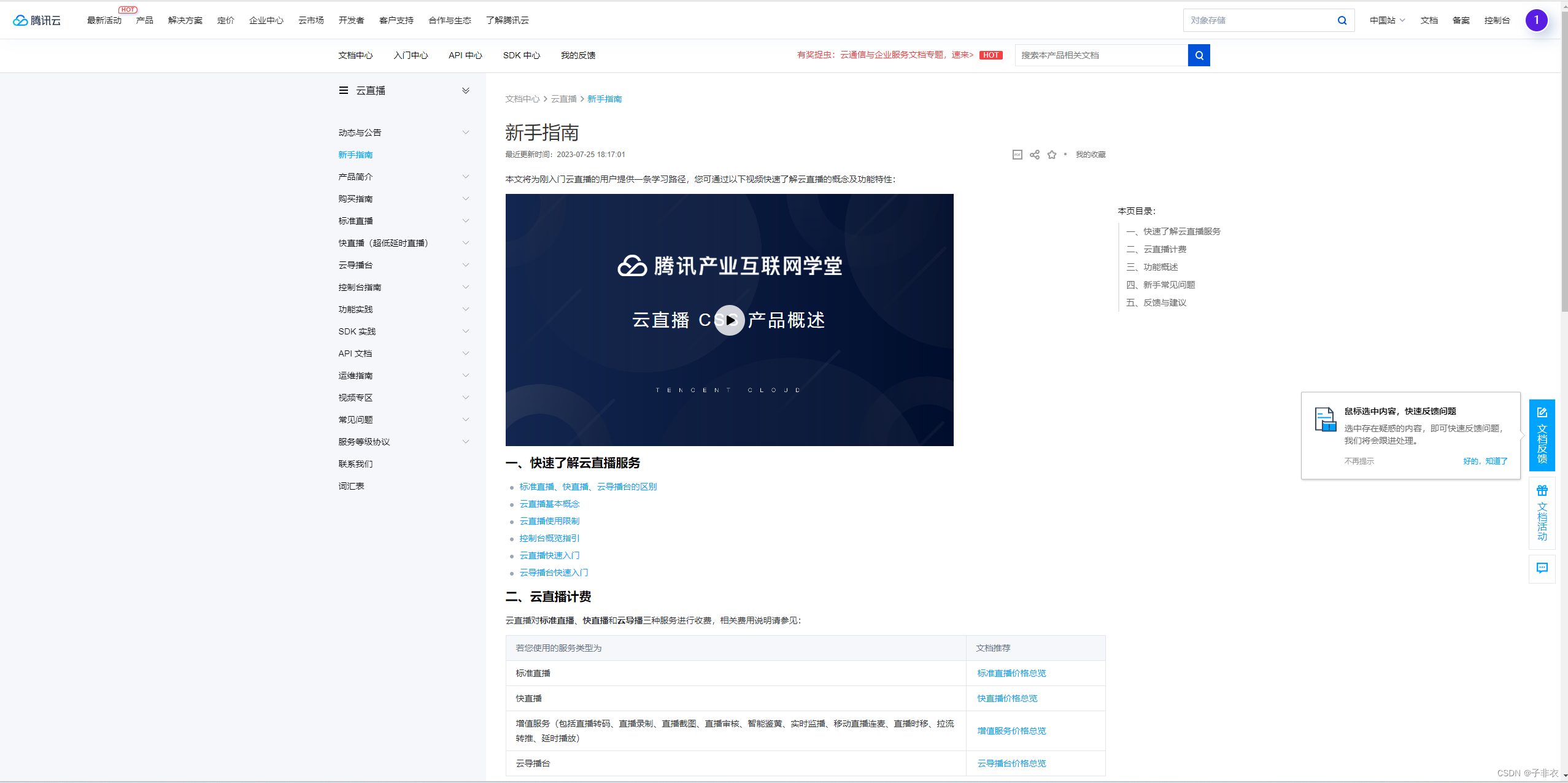The height and width of the screenshot is (783, 1568).
Task: Expand the 控制台指南 sidebar section
Action: point(466,287)
